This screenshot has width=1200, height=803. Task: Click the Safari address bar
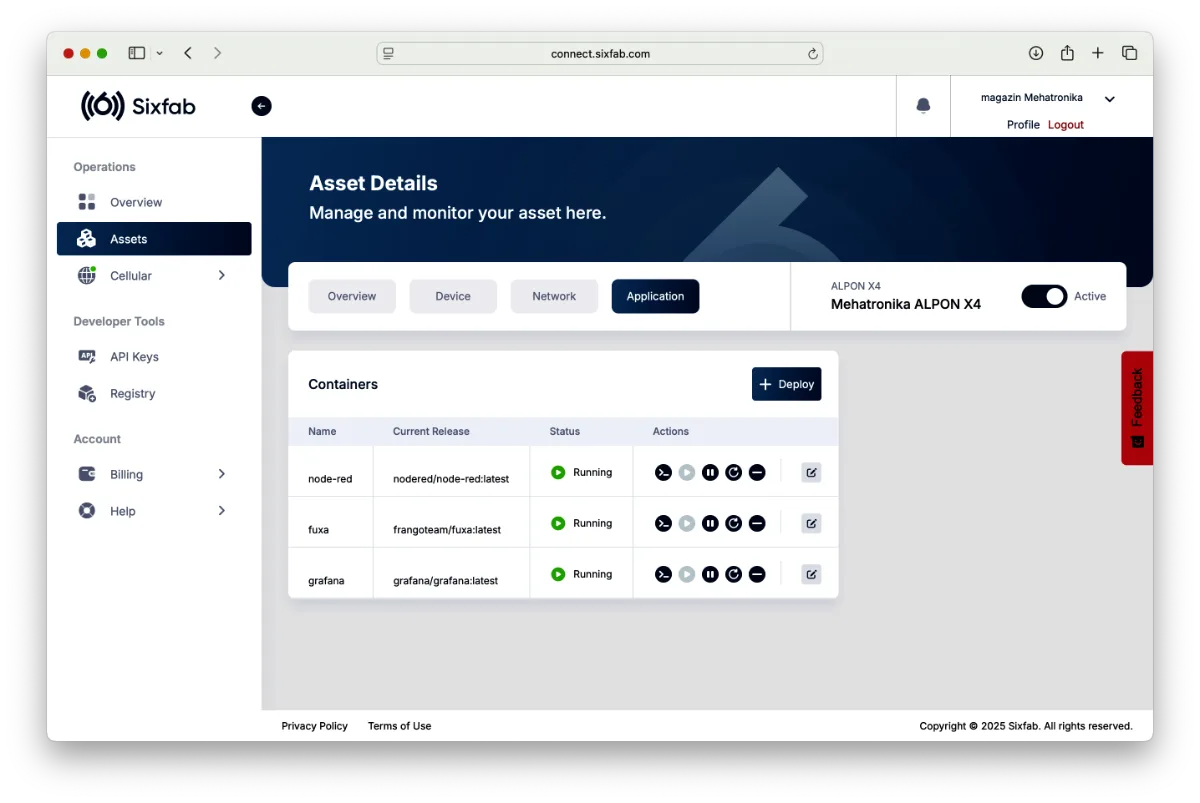(x=600, y=54)
